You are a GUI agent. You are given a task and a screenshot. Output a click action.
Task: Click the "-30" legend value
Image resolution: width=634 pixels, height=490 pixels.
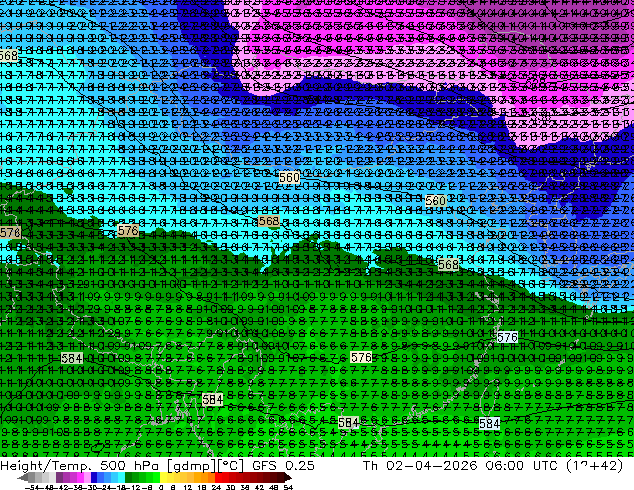coord(93,488)
